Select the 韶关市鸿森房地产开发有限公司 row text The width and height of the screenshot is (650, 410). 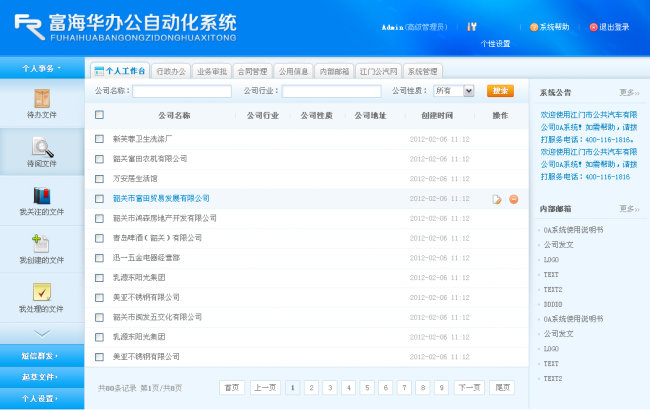pos(165,218)
